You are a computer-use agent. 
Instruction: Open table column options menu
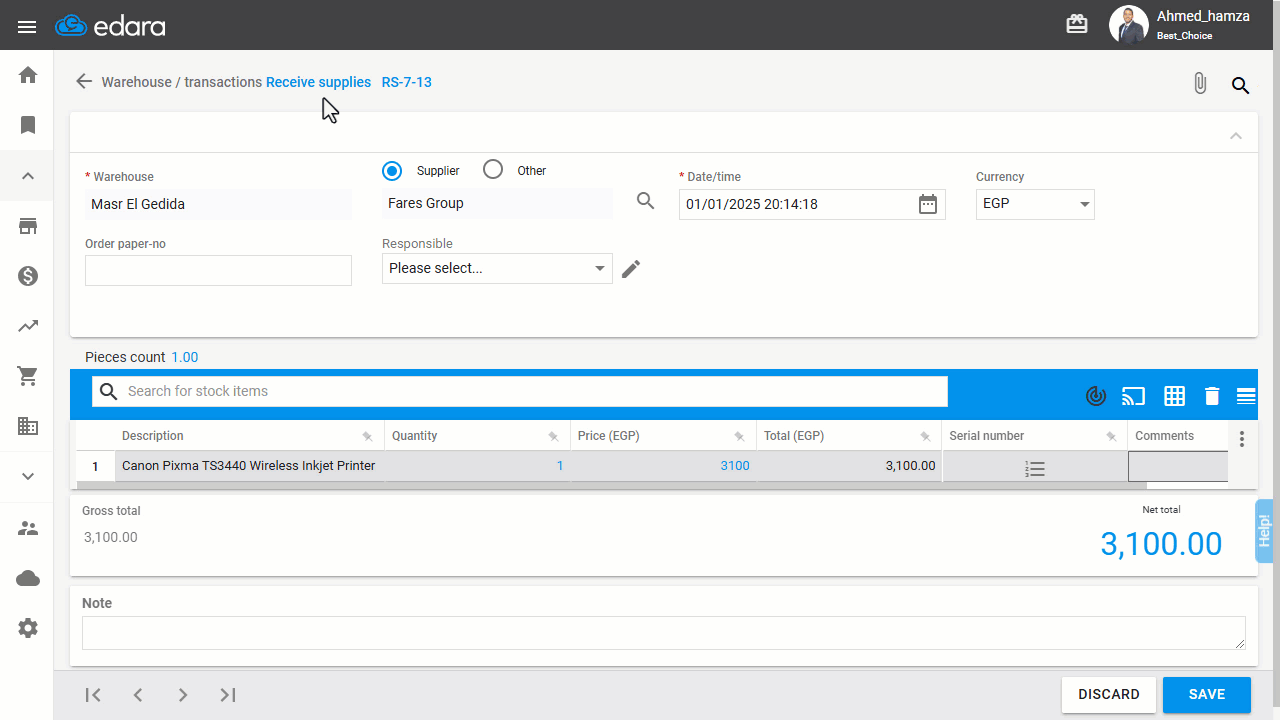coord(1242,439)
